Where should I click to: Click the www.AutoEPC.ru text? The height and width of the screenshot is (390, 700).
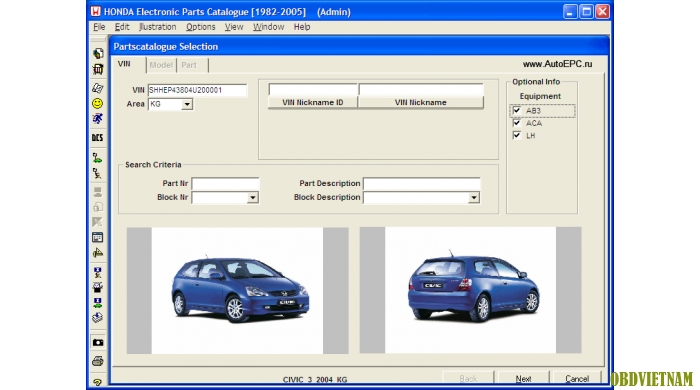(558, 64)
